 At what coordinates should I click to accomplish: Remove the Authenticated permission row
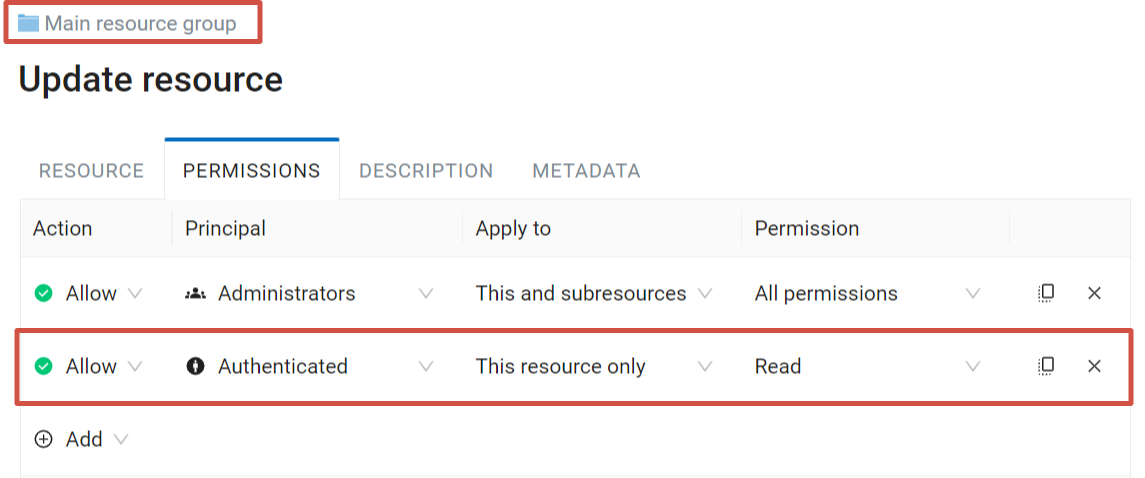[x=1094, y=366]
